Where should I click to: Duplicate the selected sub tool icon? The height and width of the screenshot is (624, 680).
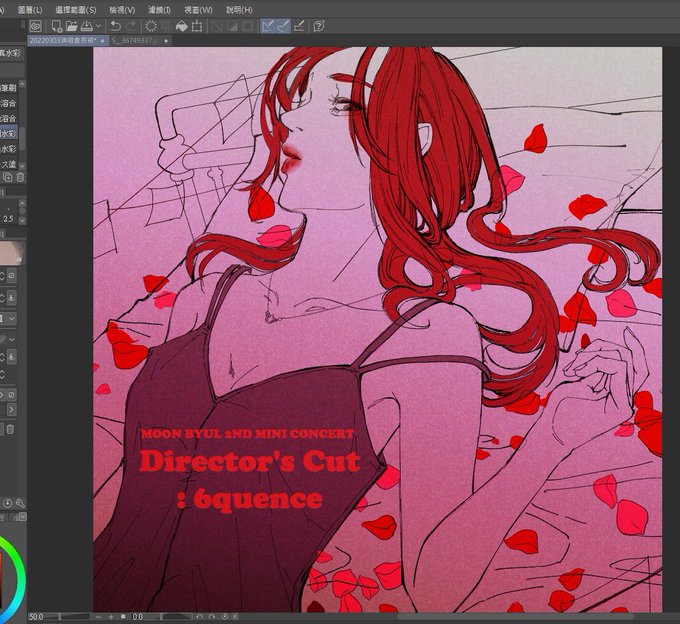(x=7, y=177)
